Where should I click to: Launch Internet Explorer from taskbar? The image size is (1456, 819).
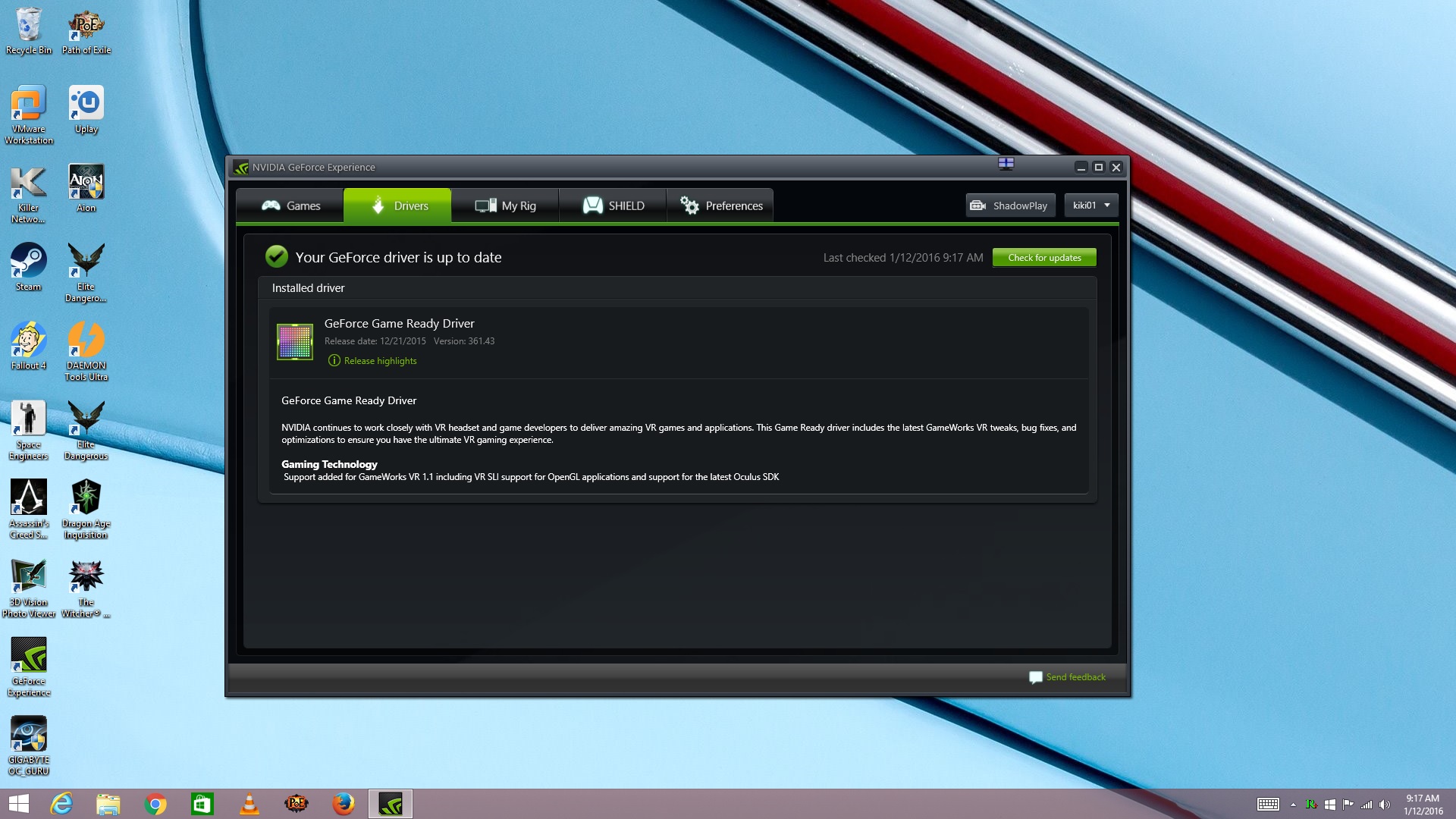click(61, 804)
